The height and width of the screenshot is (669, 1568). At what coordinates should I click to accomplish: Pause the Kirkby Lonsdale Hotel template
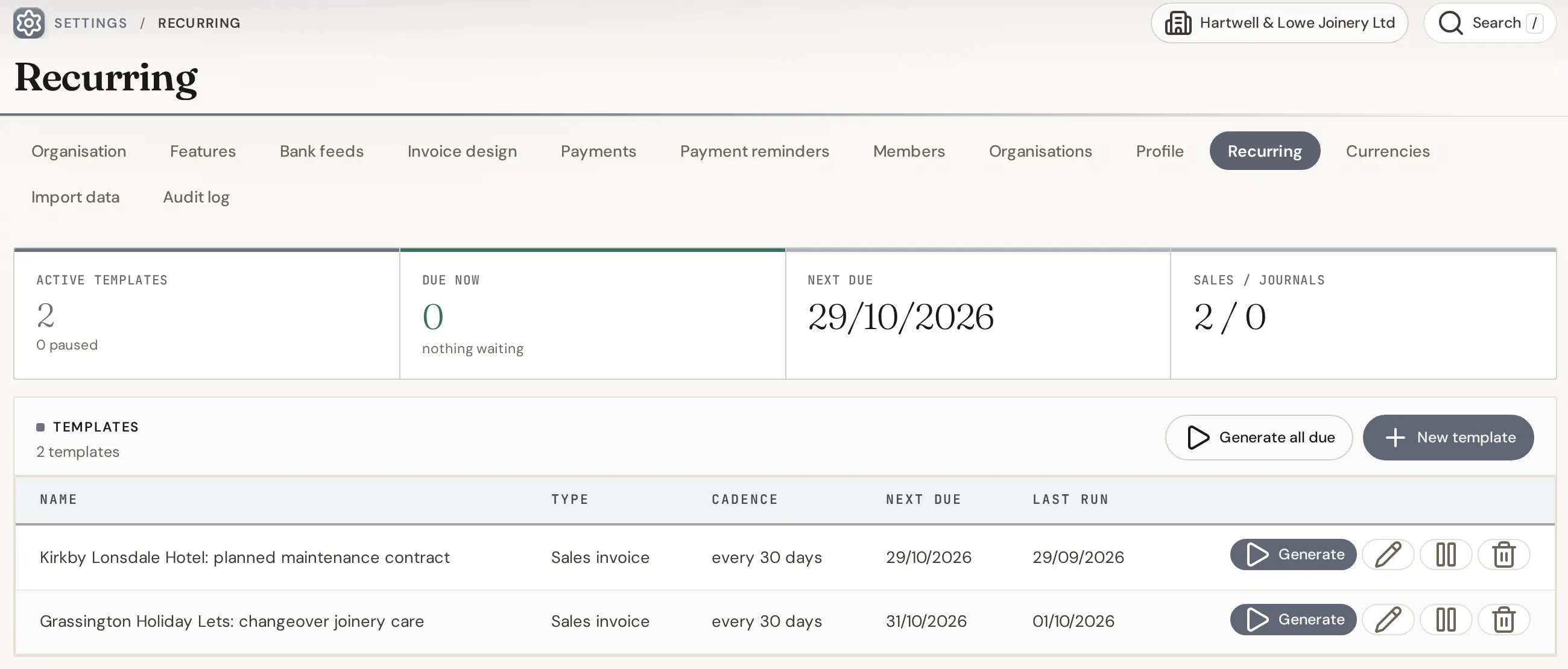click(x=1446, y=554)
